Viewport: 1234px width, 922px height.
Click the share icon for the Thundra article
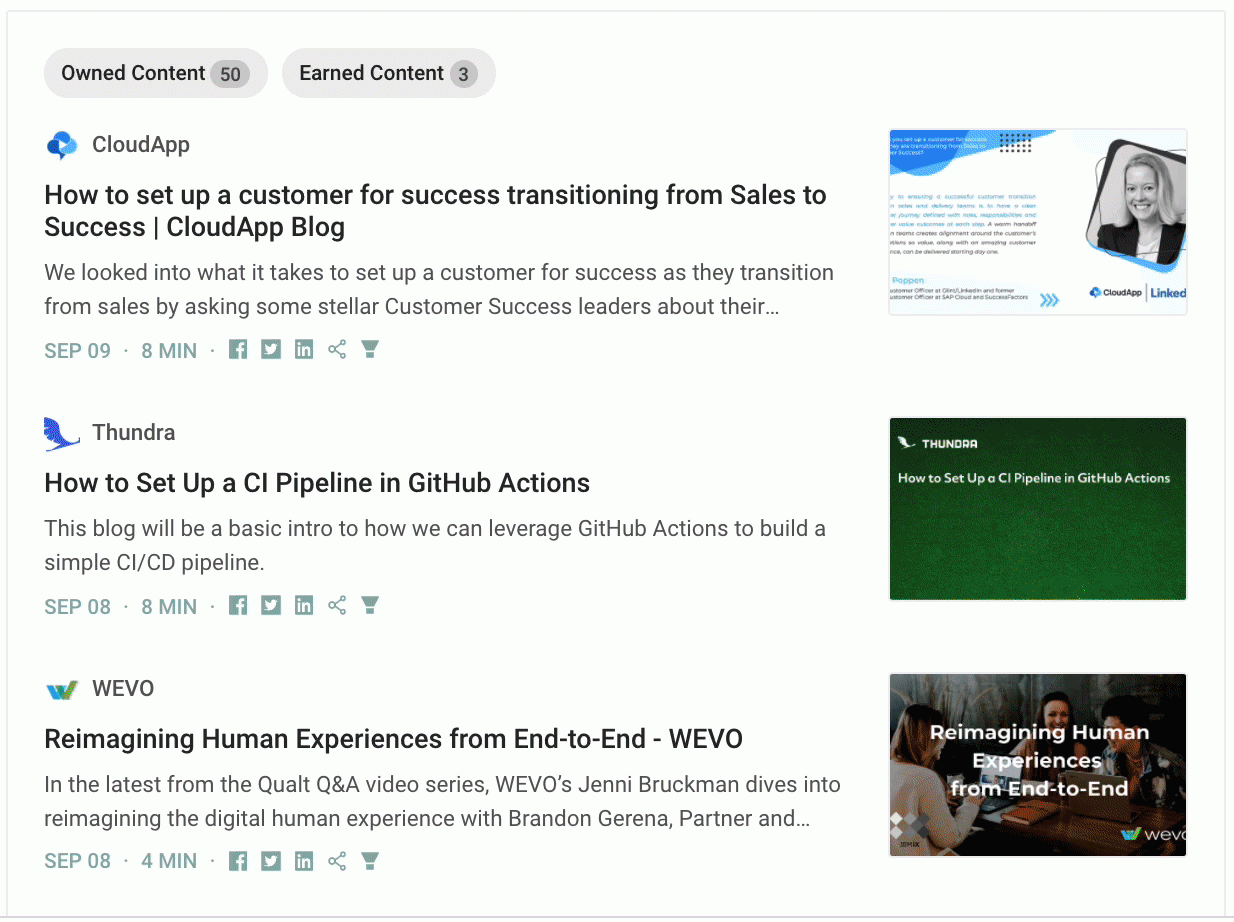click(x=337, y=606)
